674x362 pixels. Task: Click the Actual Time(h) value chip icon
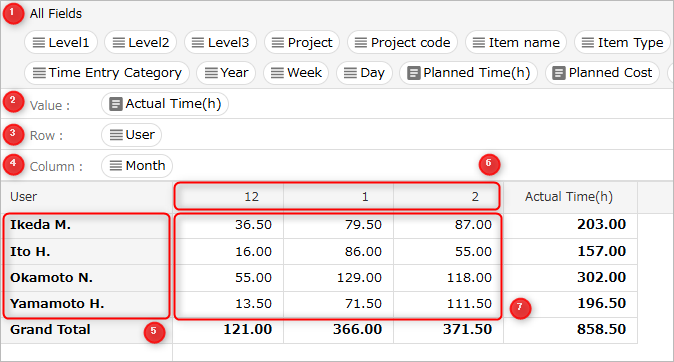tap(116, 104)
